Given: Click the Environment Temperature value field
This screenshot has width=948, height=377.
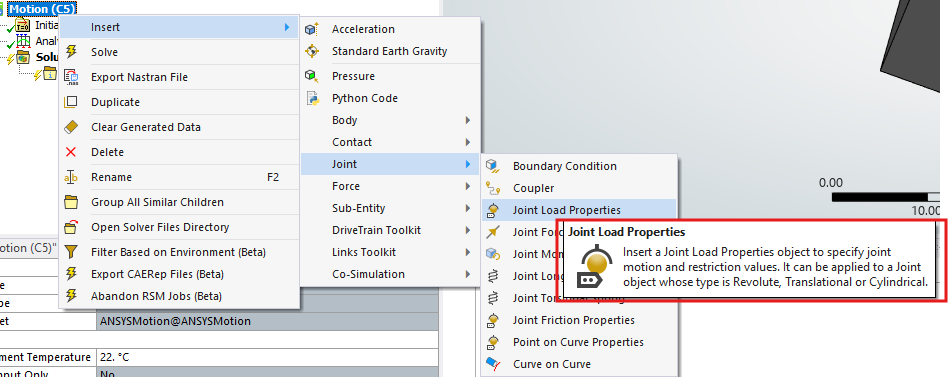Looking at the screenshot, I should (267, 358).
